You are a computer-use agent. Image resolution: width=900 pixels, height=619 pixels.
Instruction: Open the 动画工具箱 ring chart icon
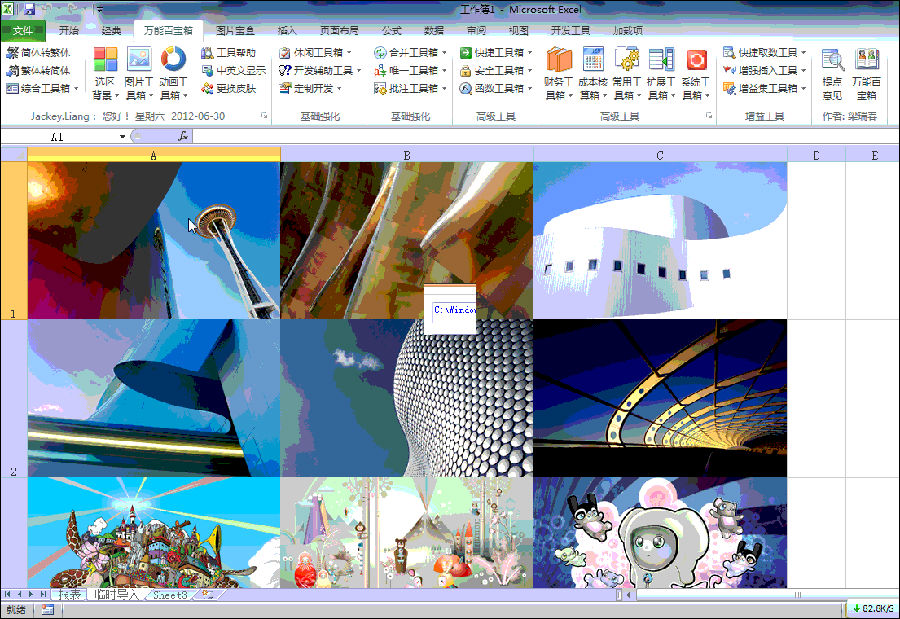(173, 61)
